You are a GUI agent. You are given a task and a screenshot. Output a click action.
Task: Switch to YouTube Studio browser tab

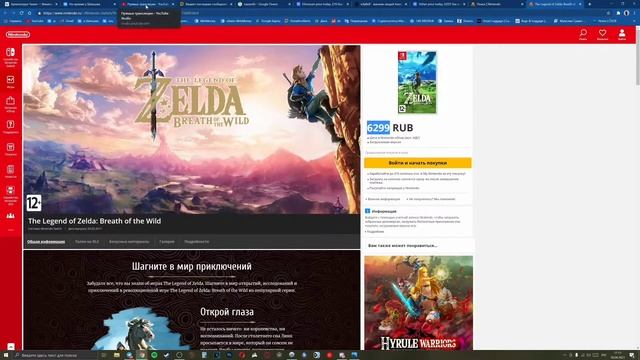[x=146, y=4]
